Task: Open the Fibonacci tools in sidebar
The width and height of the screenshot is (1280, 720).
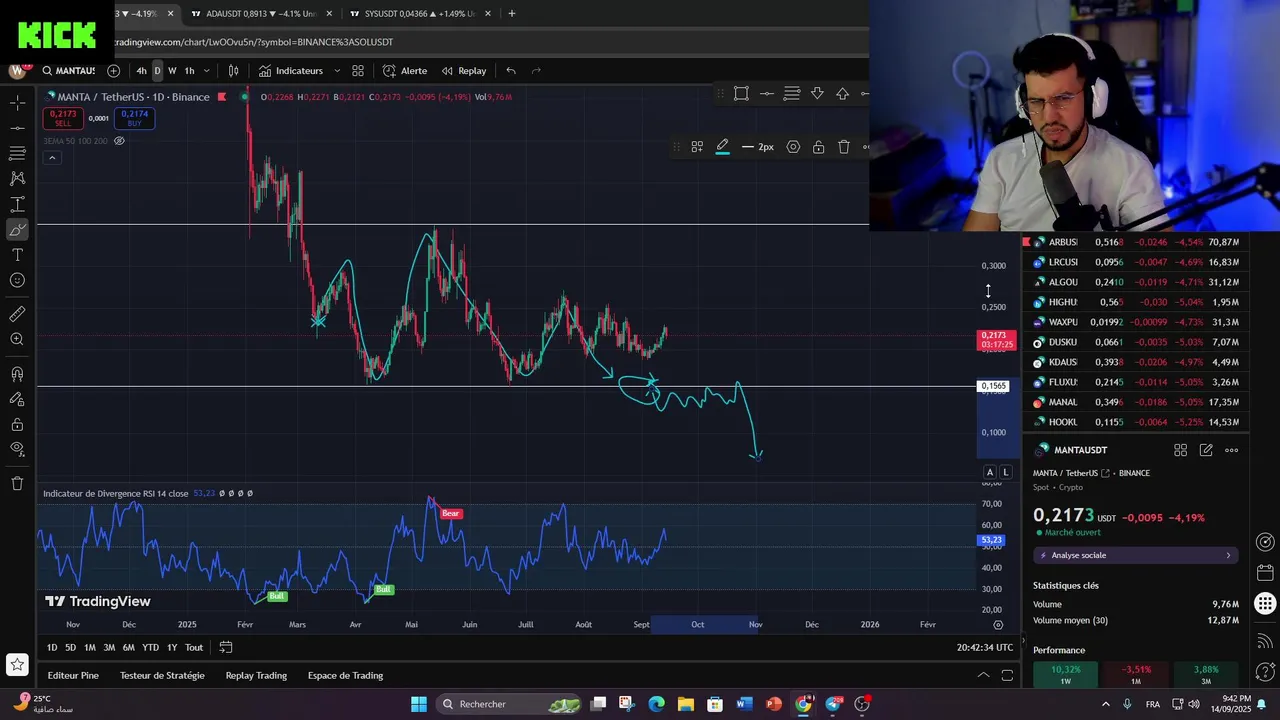Action: click(17, 153)
